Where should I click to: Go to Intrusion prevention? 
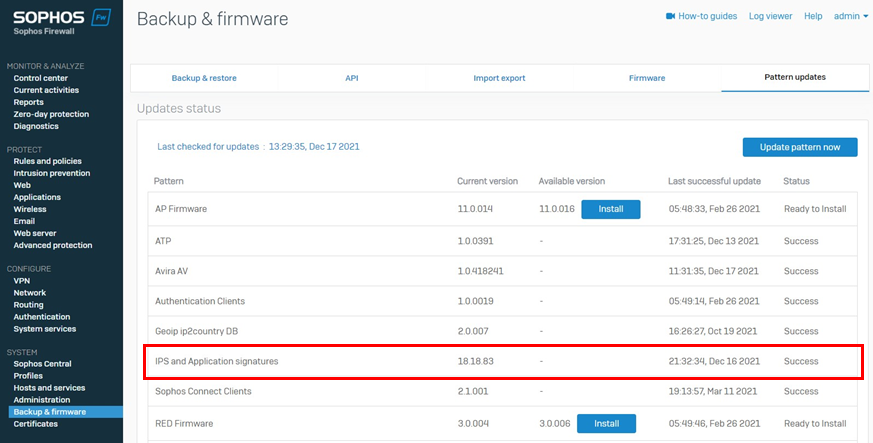[52, 173]
